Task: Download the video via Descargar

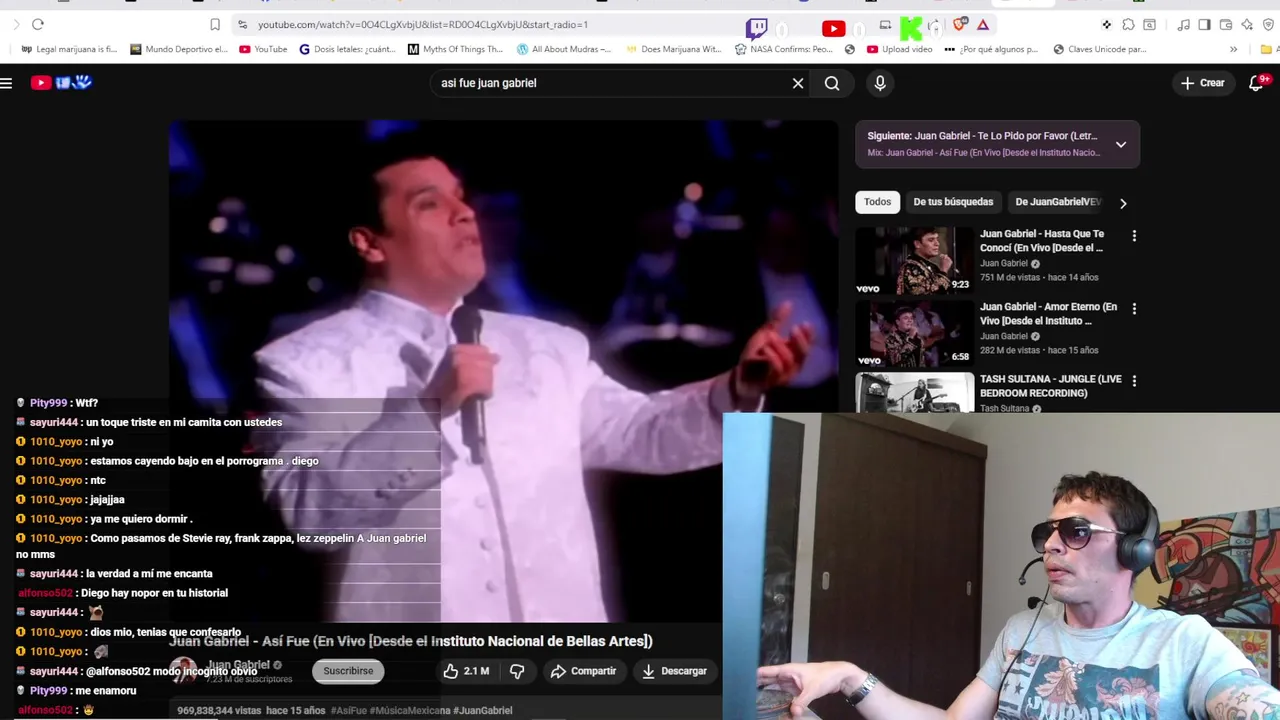Action: pos(674,671)
